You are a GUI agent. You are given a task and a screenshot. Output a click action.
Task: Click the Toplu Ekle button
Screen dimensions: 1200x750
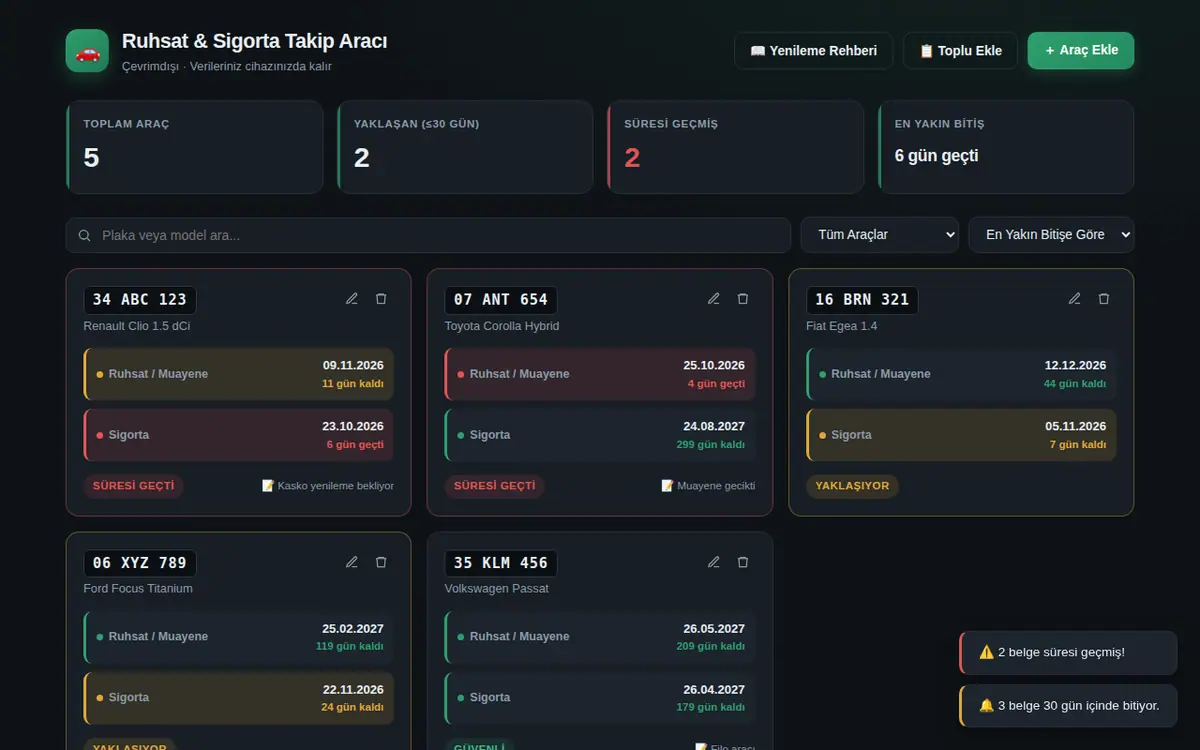[960, 51]
